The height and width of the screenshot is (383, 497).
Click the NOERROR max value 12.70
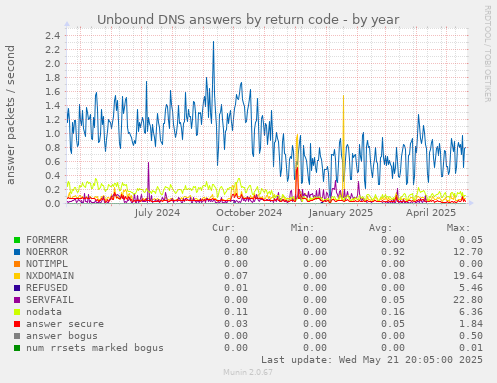[x=468, y=252]
